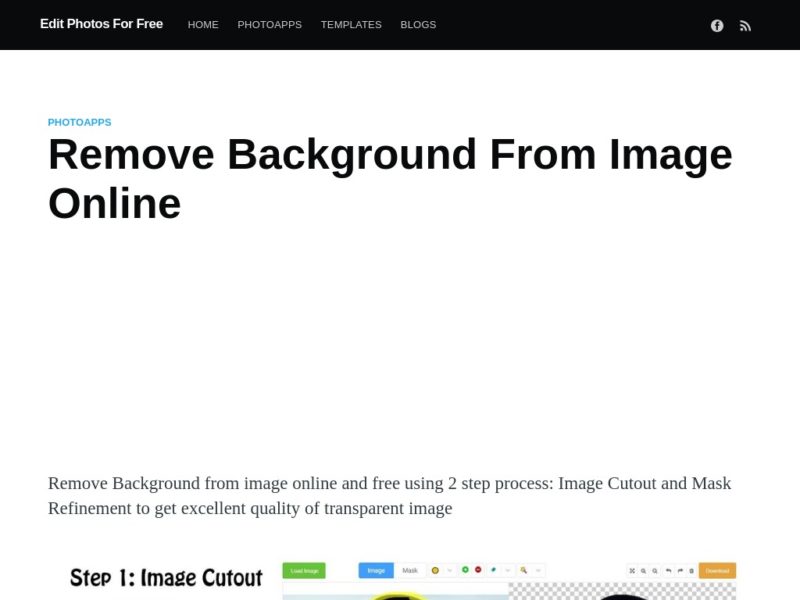Screen dimensions: 800x600
Task: Open the site's Facebook page icon
Action: click(717, 25)
